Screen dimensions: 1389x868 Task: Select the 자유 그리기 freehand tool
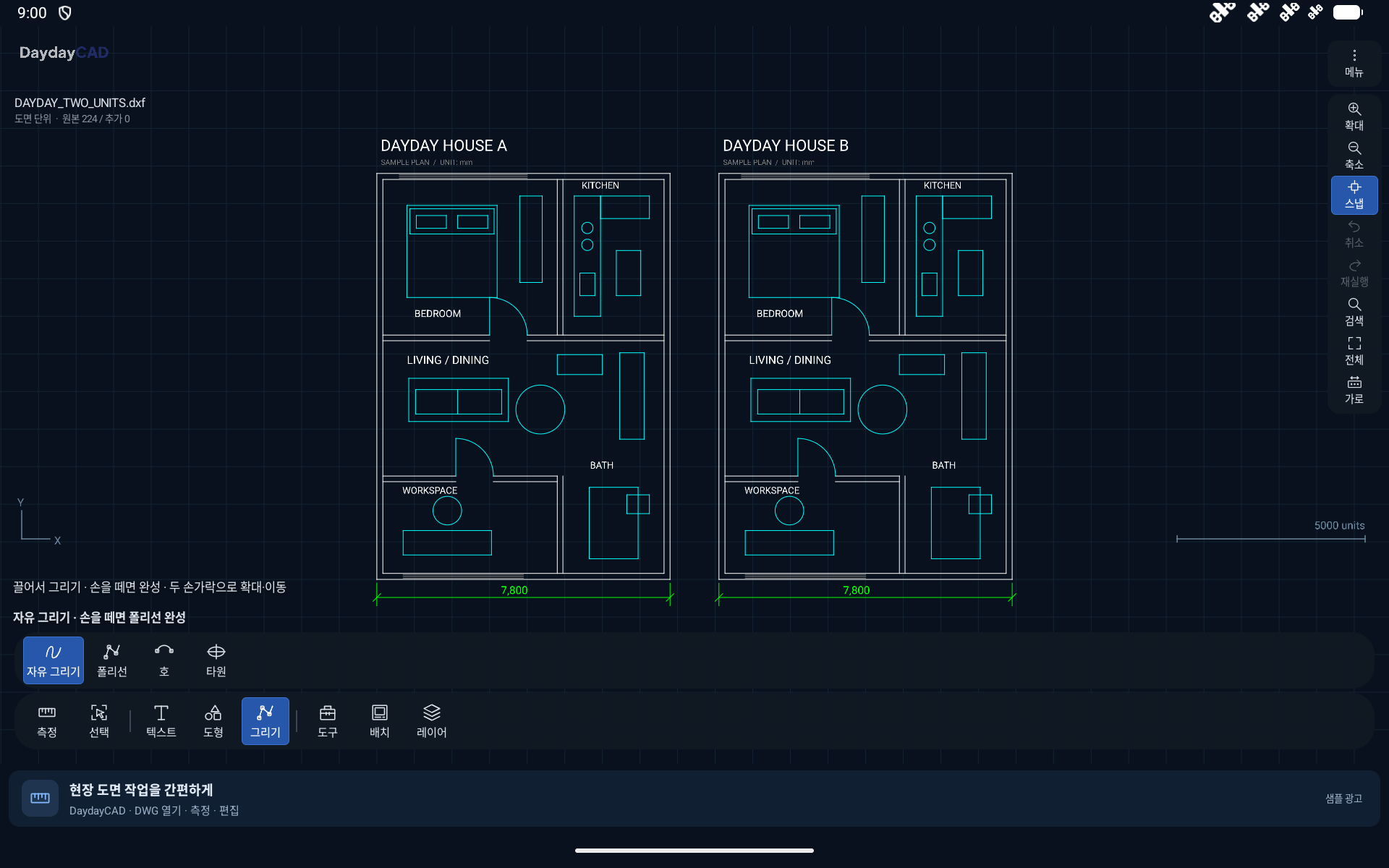[54, 660]
